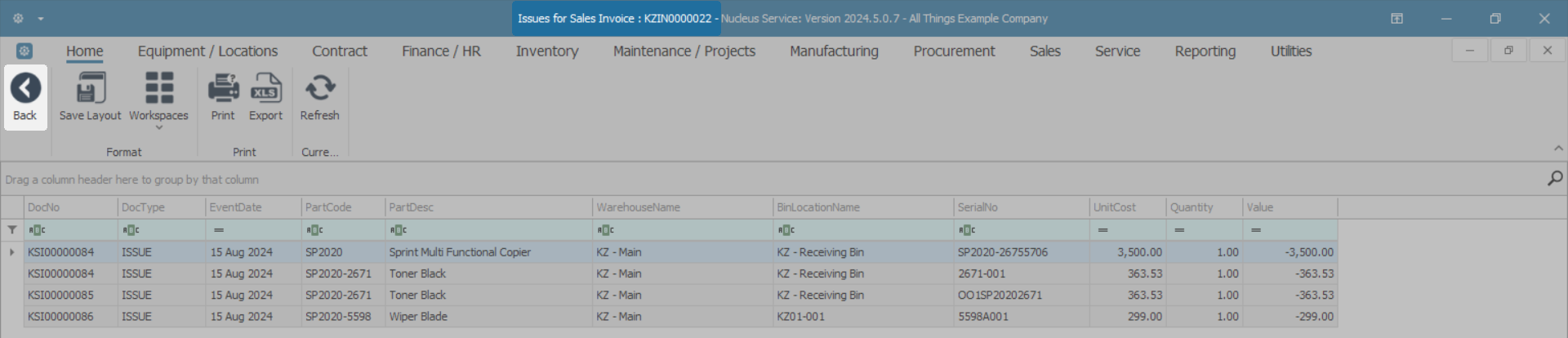1568x338 pixels.
Task: Switch to the Reporting tab
Action: [x=1205, y=51]
